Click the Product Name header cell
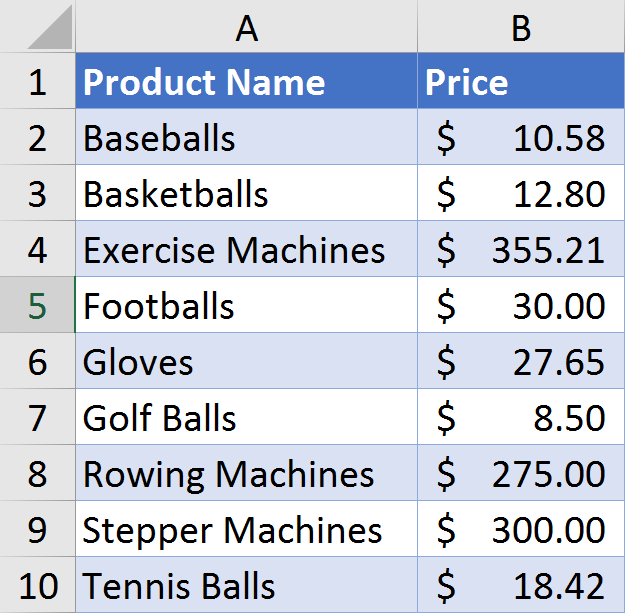The width and height of the screenshot is (625, 613). pyautogui.click(x=246, y=82)
